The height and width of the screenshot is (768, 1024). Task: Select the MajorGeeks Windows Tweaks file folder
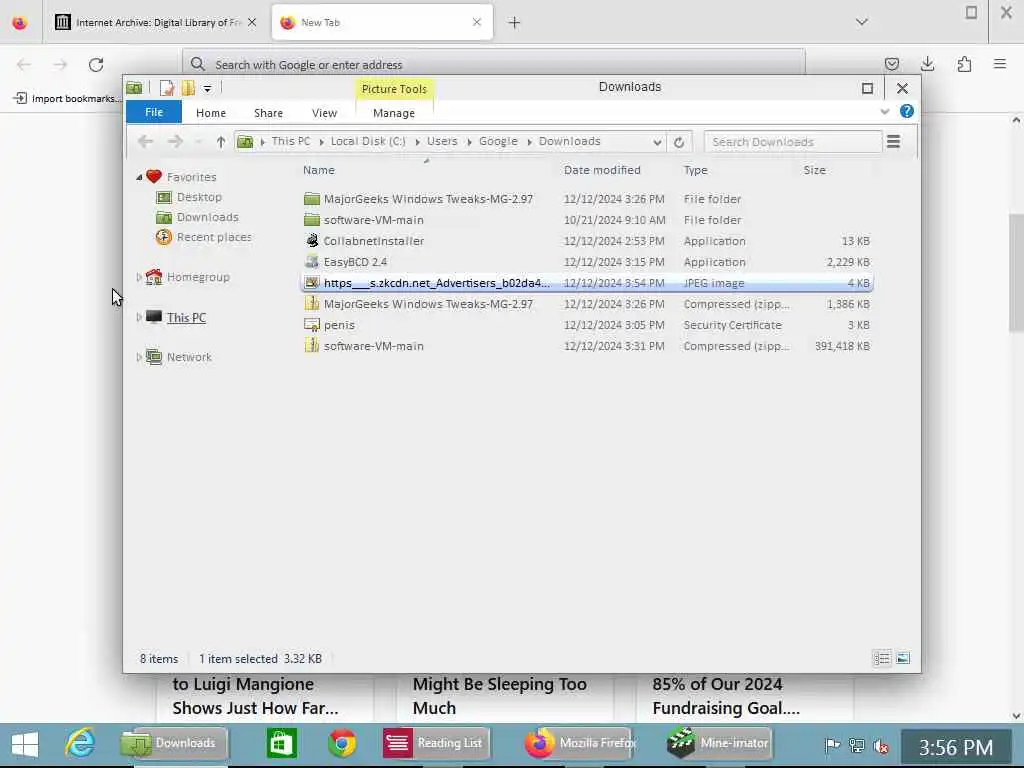click(587, 199)
